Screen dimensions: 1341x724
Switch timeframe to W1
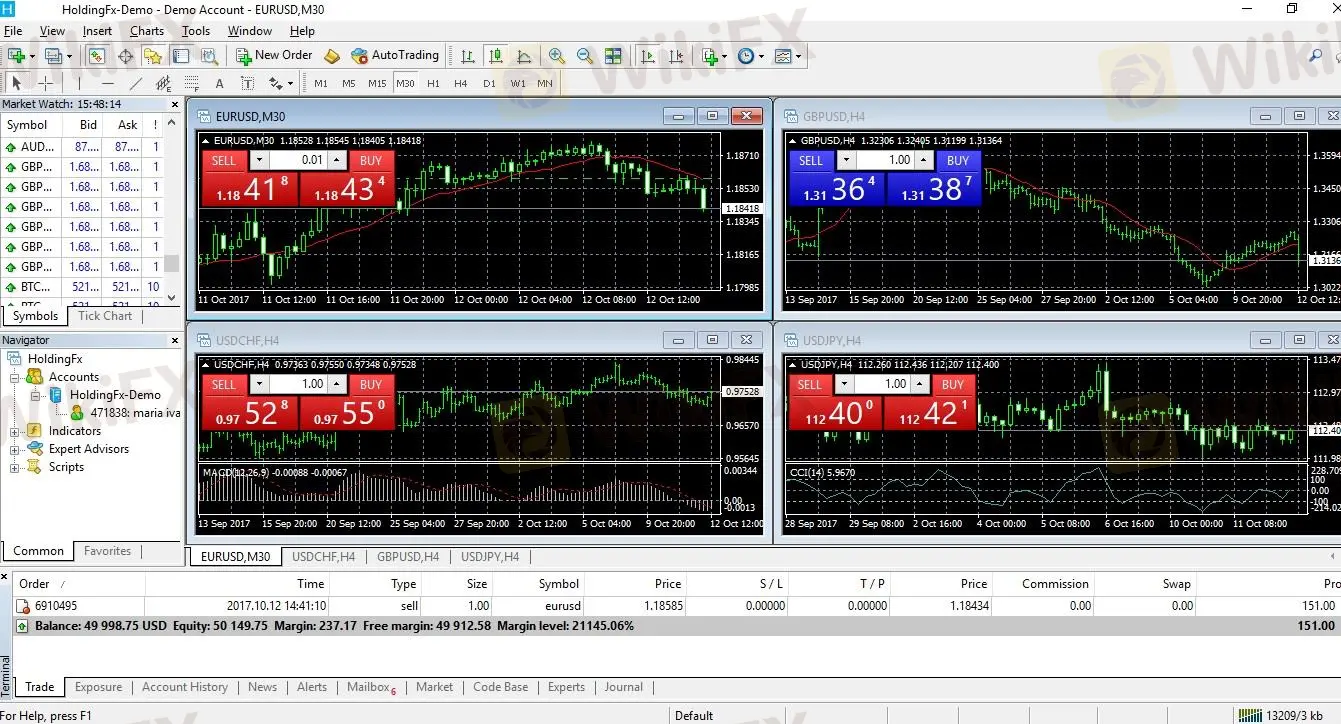pyautogui.click(x=517, y=83)
